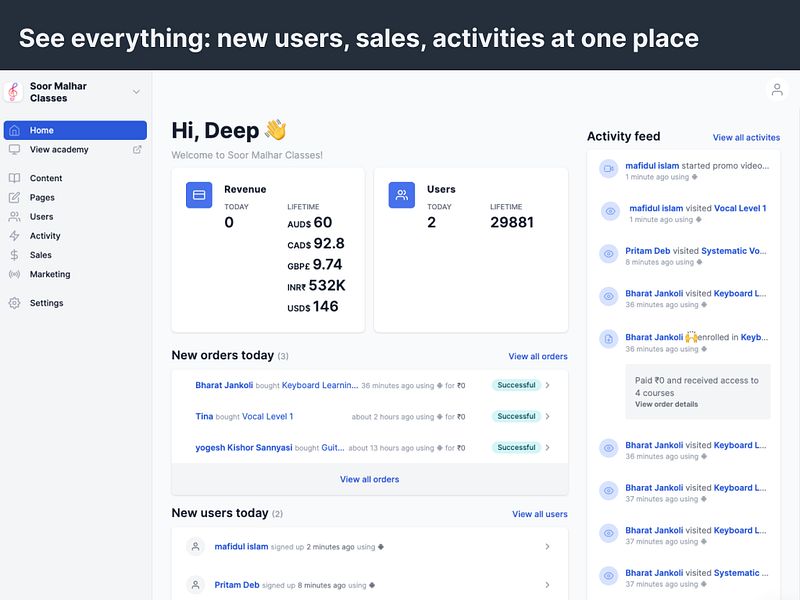Click the Soor Malhar Classes logo icon
Screen dimensions: 800x600
14,92
